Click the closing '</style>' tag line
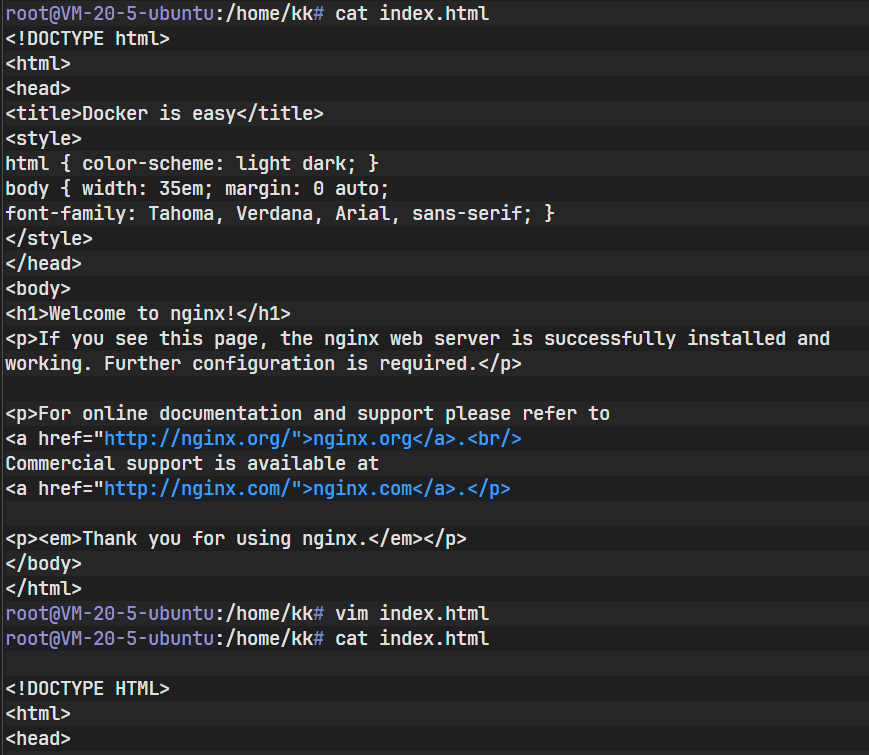 click(49, 238)
